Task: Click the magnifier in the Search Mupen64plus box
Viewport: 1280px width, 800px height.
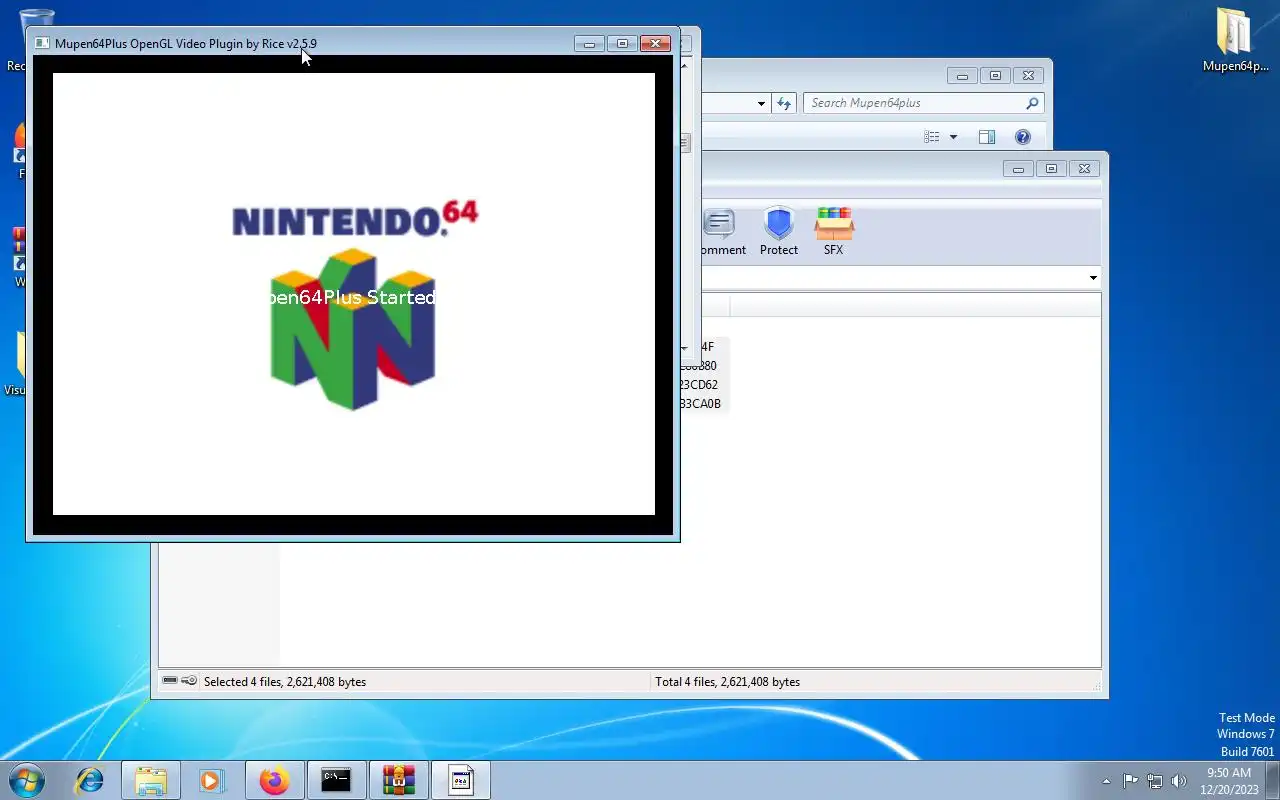Action: click(x=1032, y=103)
